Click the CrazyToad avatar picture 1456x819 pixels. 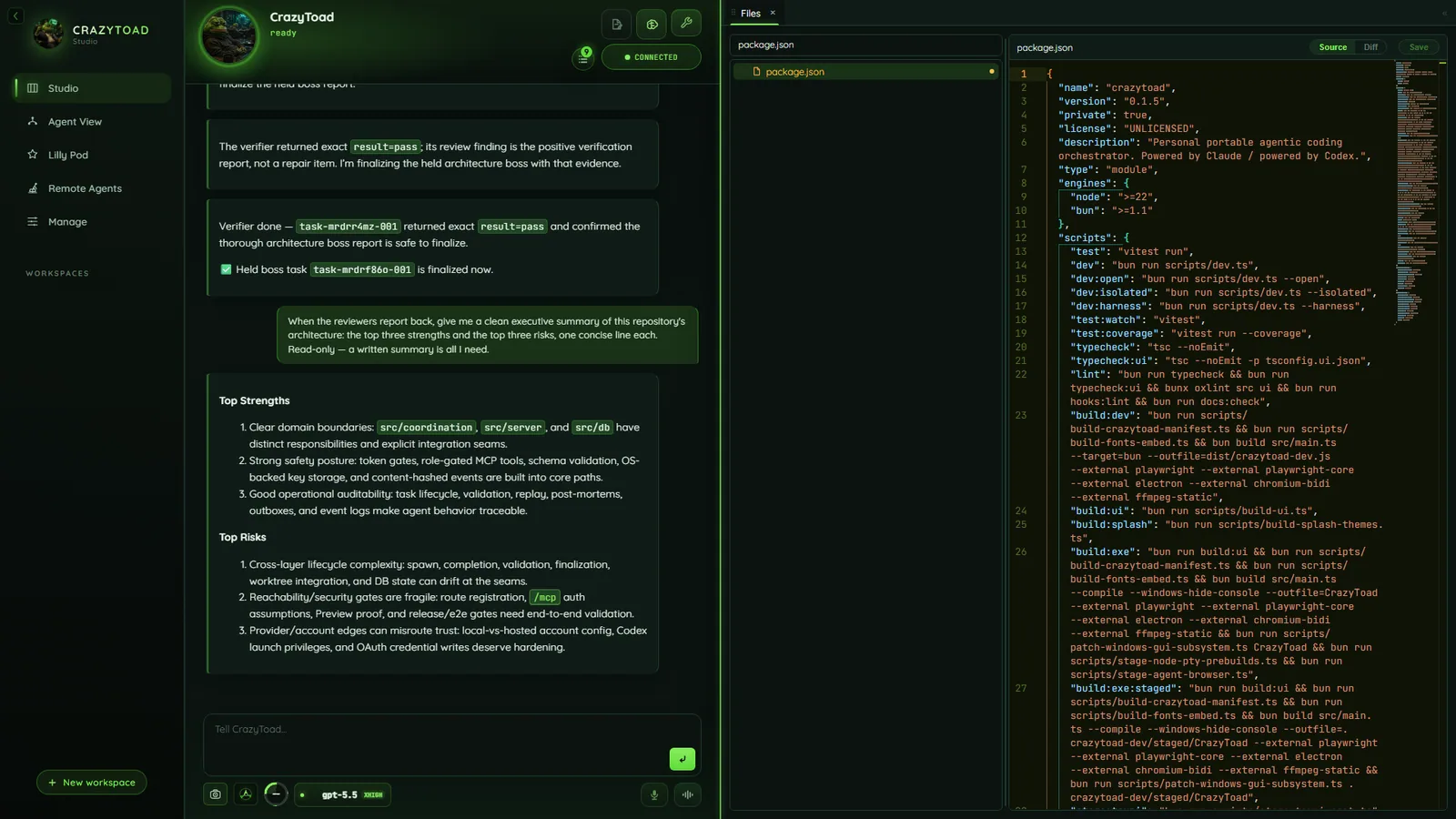pos(228,36)
